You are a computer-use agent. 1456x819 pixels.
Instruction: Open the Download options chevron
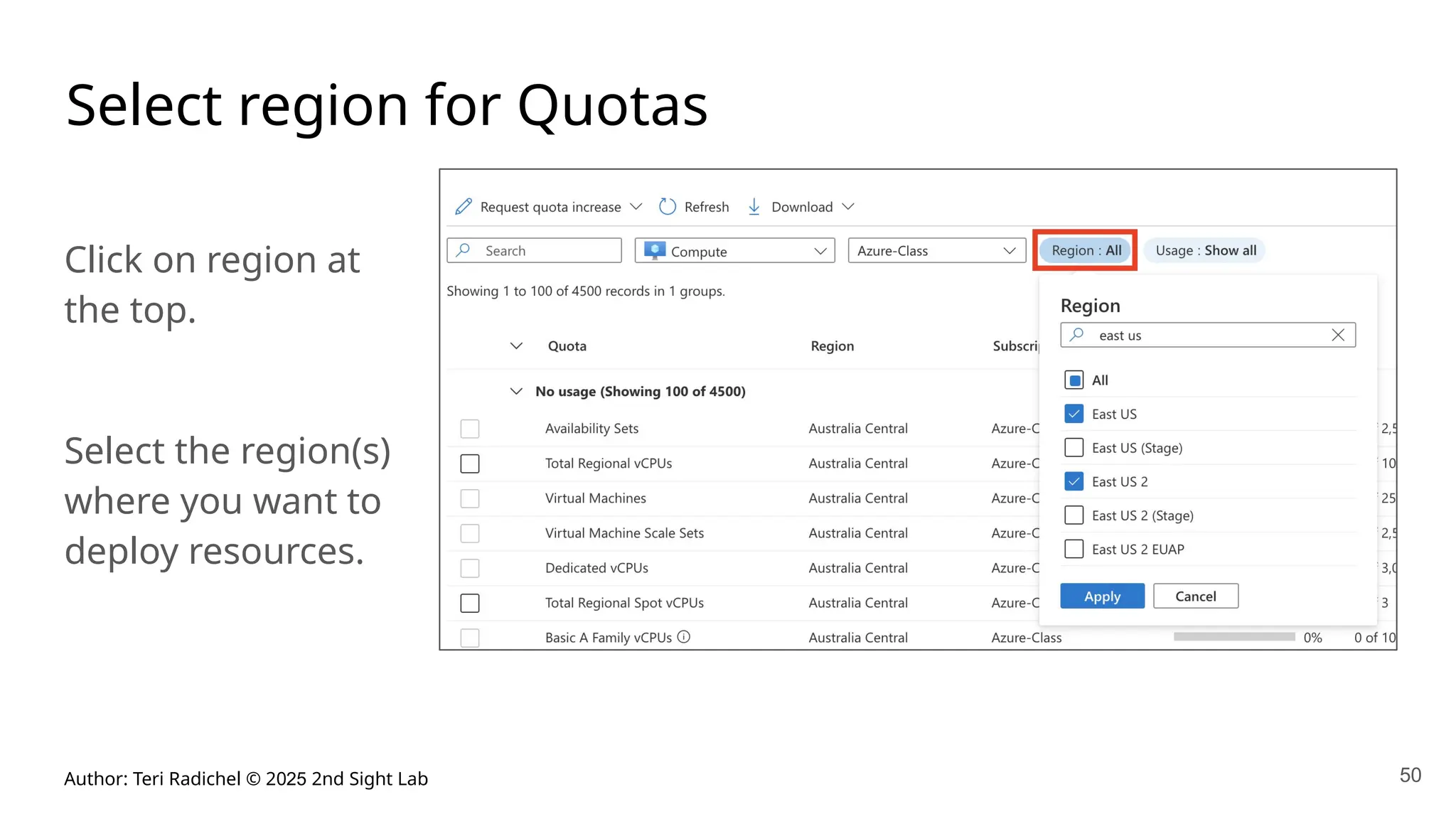coord(848,207)
